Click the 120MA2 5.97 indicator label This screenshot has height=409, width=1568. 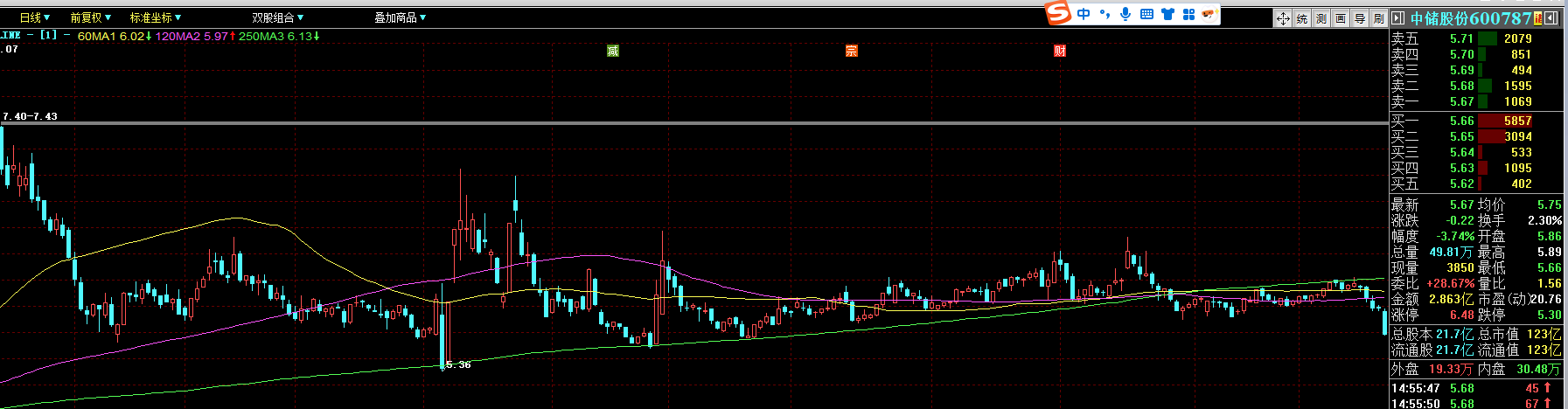pos(194,36)
